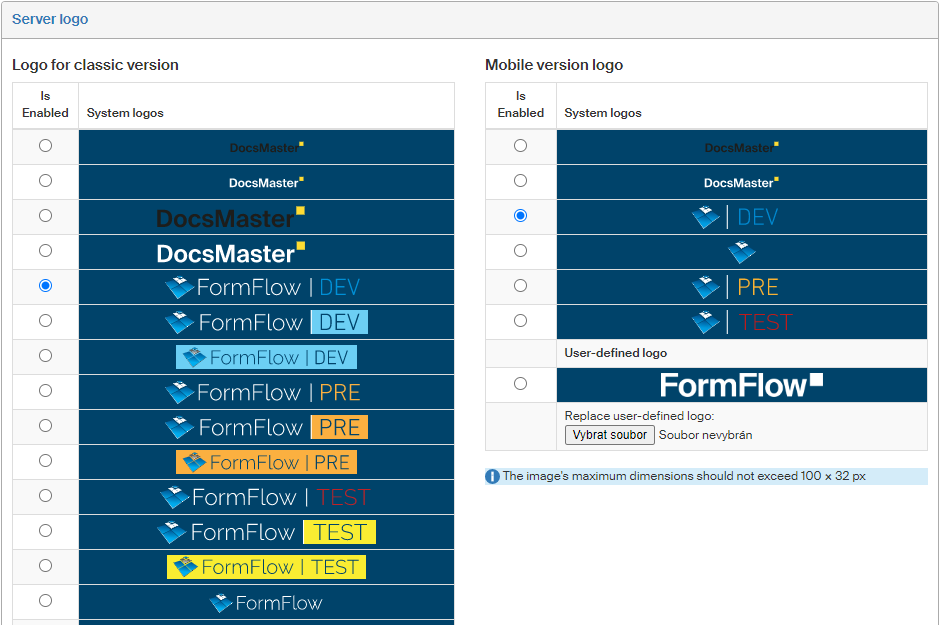Click the classic FormFlow logo with yellow TEST box
Image resolution: width=939 pixels, height=625 pixels.
pyautogui.click(x=266, y=532)
